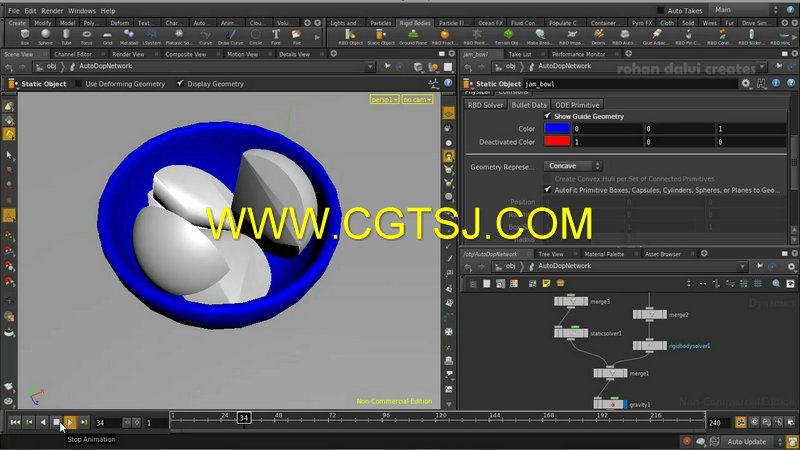The height and width of the screenshot is (450, 800).
Task: Step forward one frame
Action: [x=84, y=422]
